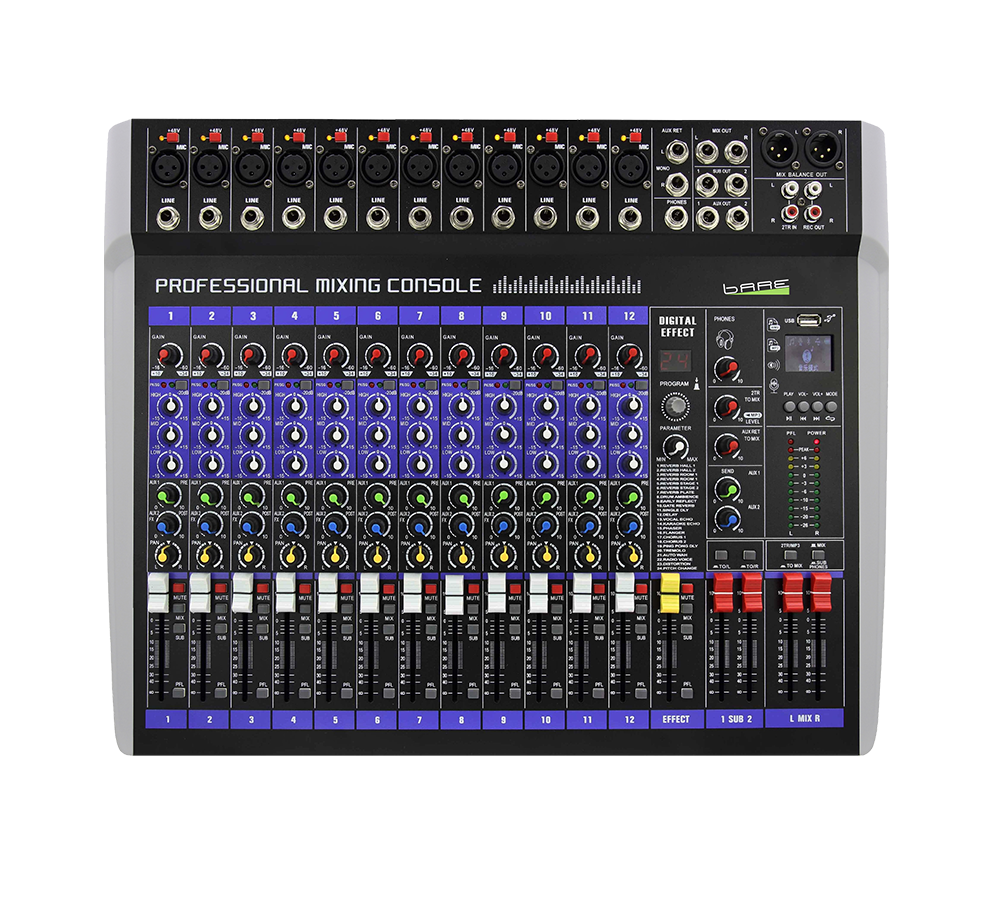Screen dimensions: 987x898
Task: Click channel 1 red GAIN knob
Action: tap(168, 356)
